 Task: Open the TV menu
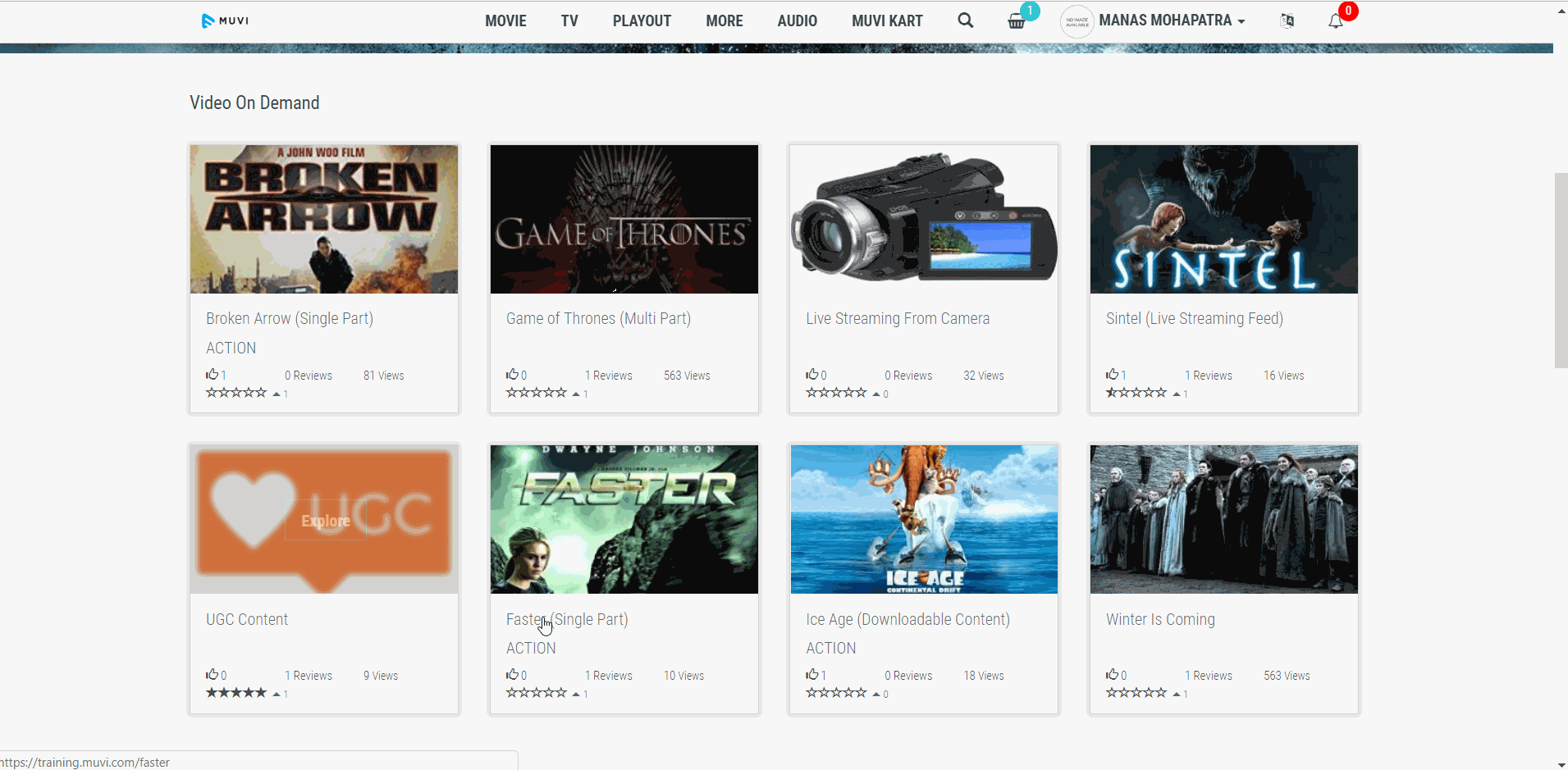tap(569, 21)
